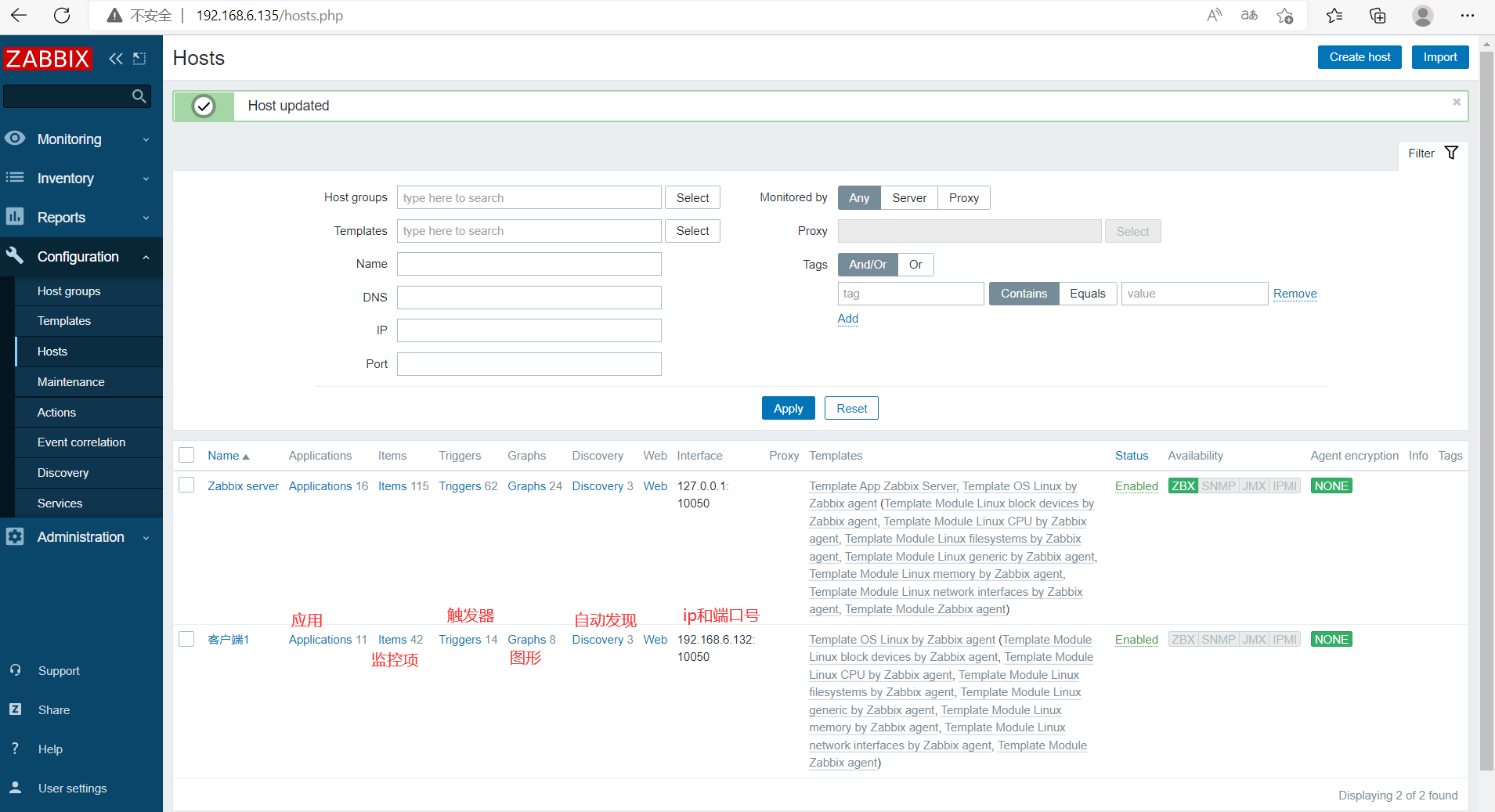Select Contains tag operator
The height and width of the screenshot is (812, 1495).
point(1024,294)
